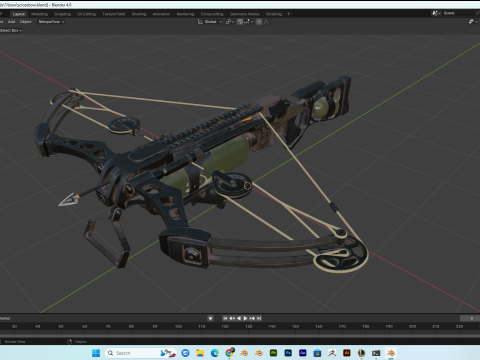
Task: Open viewport gizmo options at header right
Action: (473, 22)
